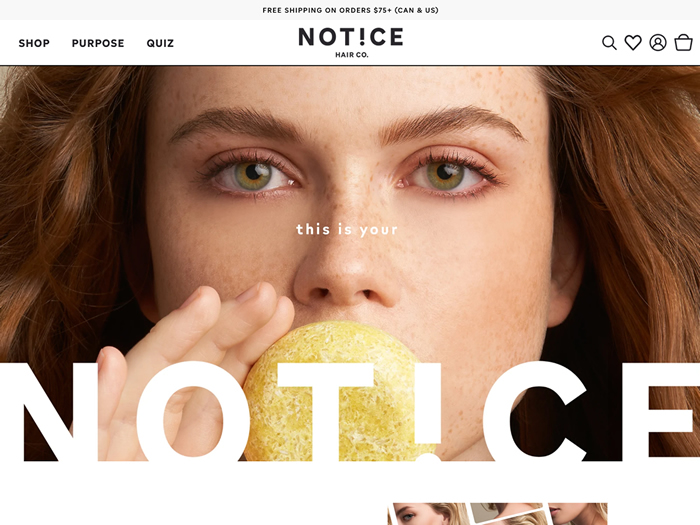Click the large white letter C in headline
The height and width of the screenshot is (525, 700).
point(536,412)
